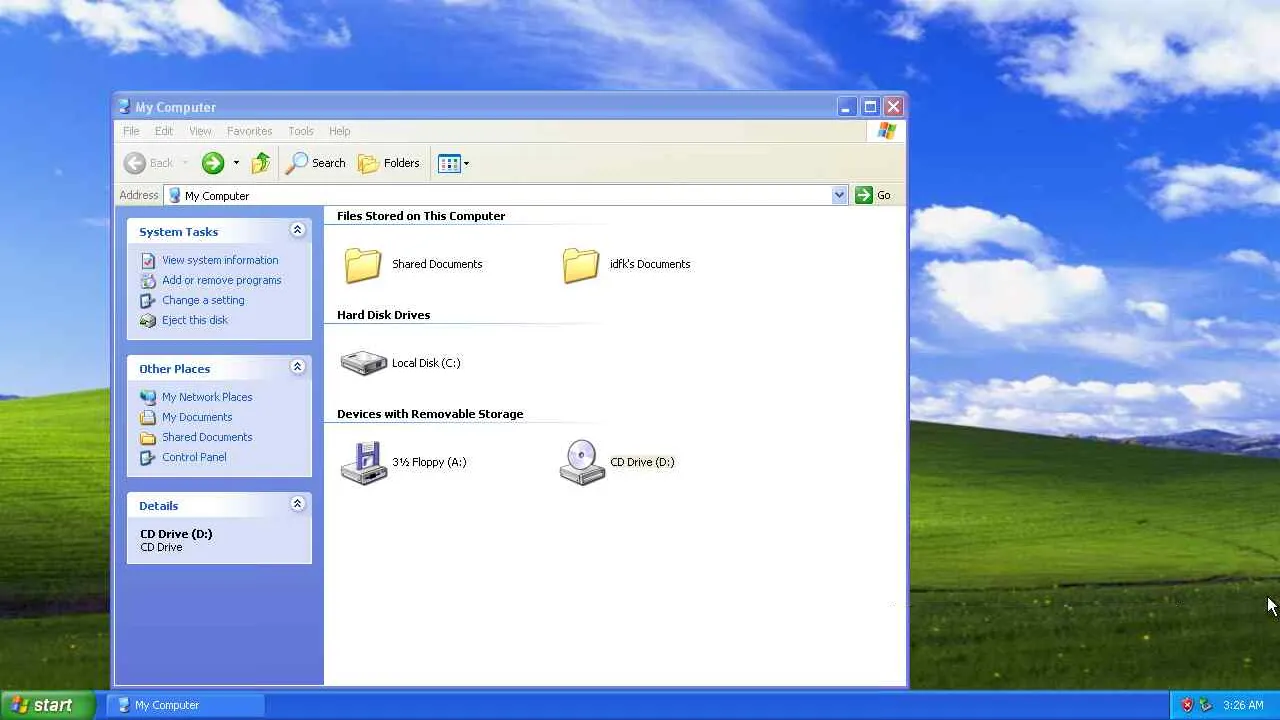Click the Go button
The width and height of the screenshot is (1280, 720).
pyautogui.click(x=873, y=195)
